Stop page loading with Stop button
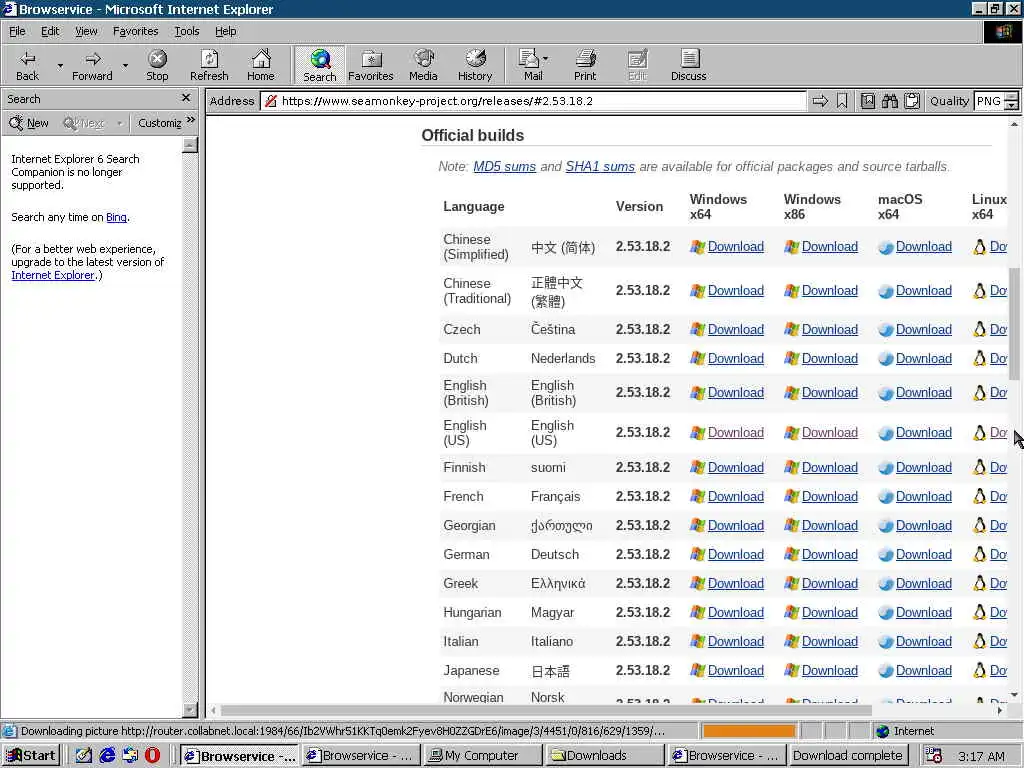Screen dimensions: 1024x768 coord(157,65)
